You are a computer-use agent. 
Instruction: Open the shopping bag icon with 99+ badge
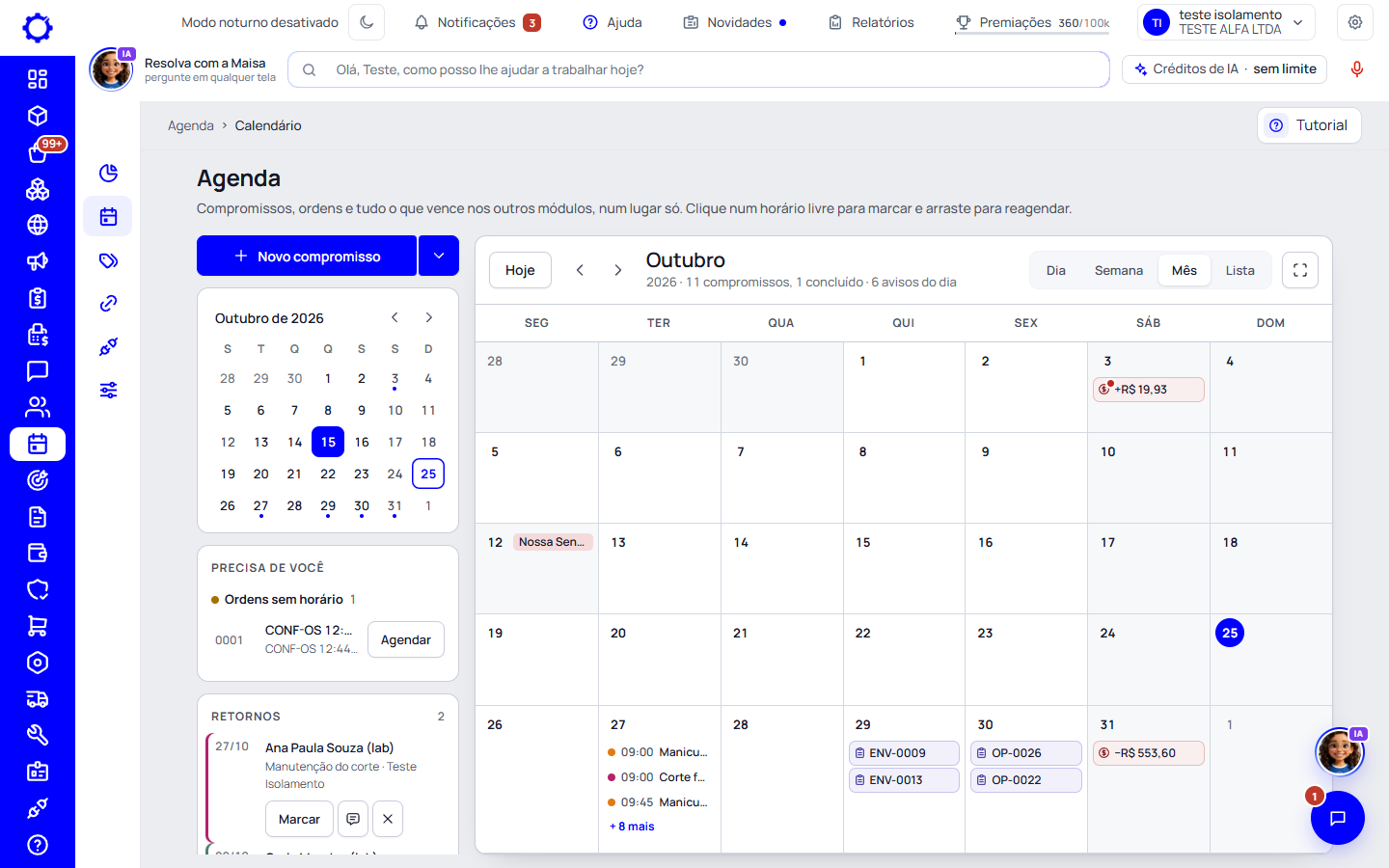pyautogui.click(x=38, y=152)
